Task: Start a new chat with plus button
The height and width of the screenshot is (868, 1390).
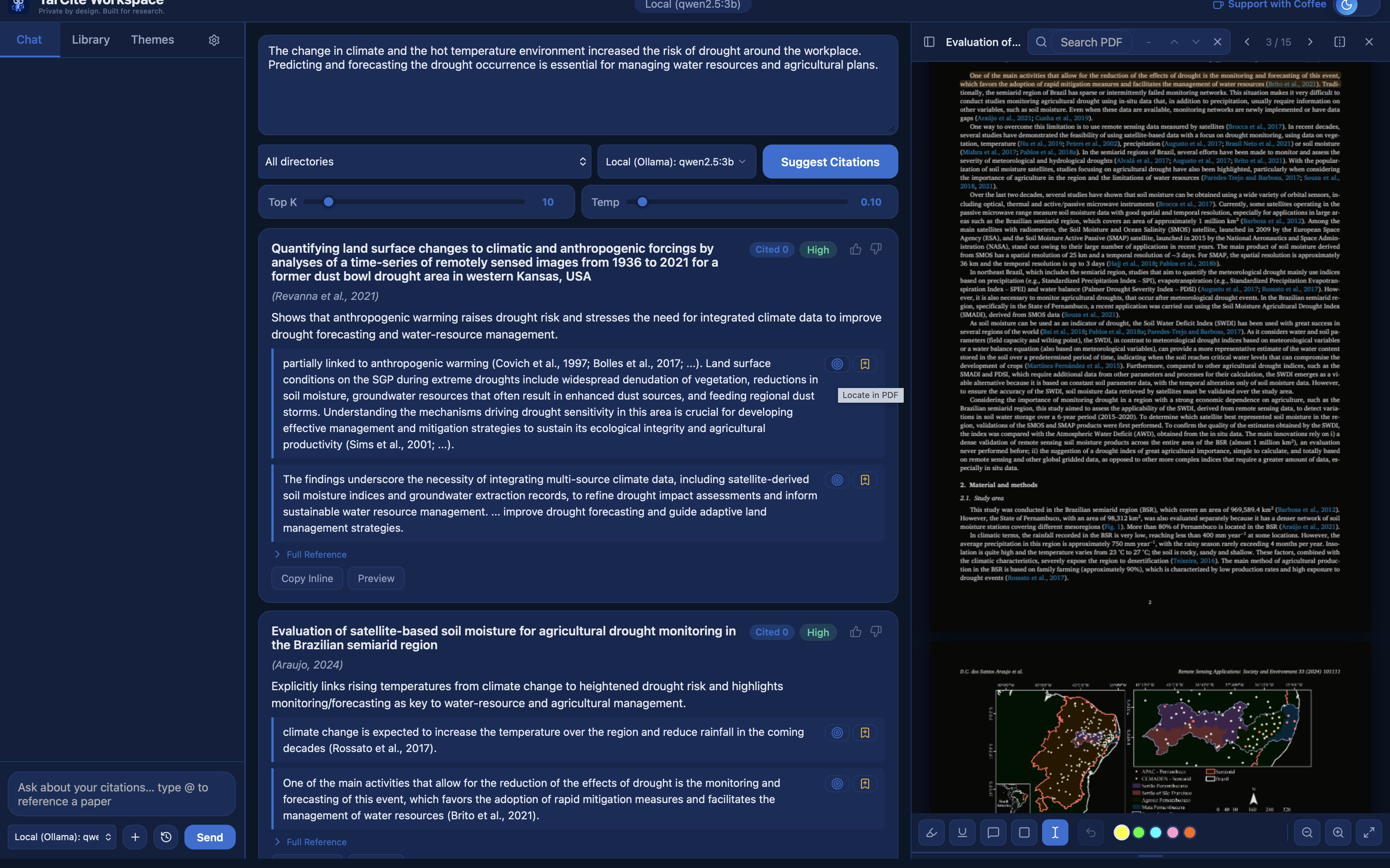Action: tap(135, 837)
